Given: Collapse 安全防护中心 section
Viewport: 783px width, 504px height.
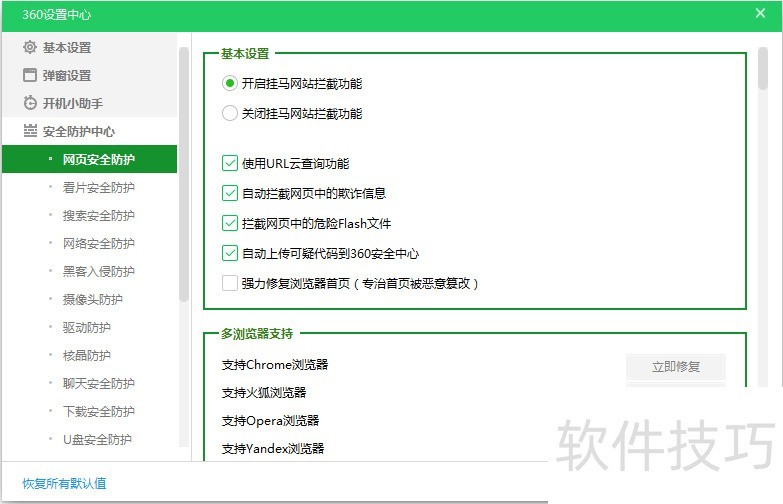Looking at the screenshot, I should coord(90,131).
